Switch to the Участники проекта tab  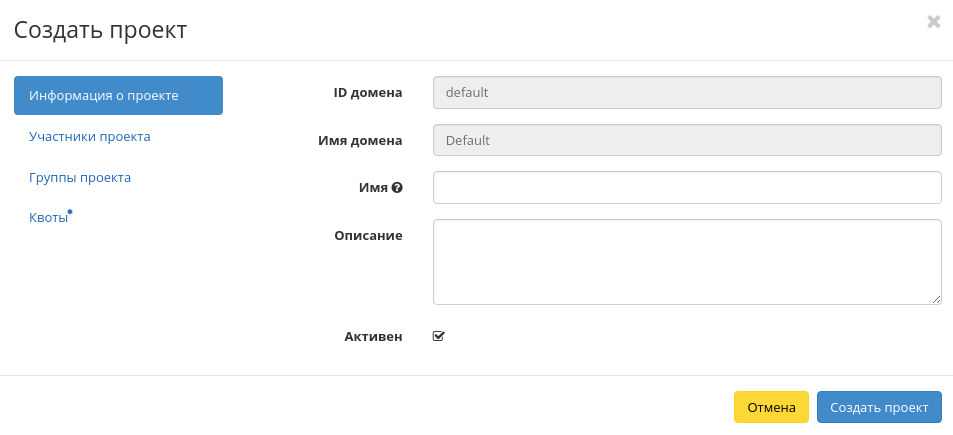point(90,136)
